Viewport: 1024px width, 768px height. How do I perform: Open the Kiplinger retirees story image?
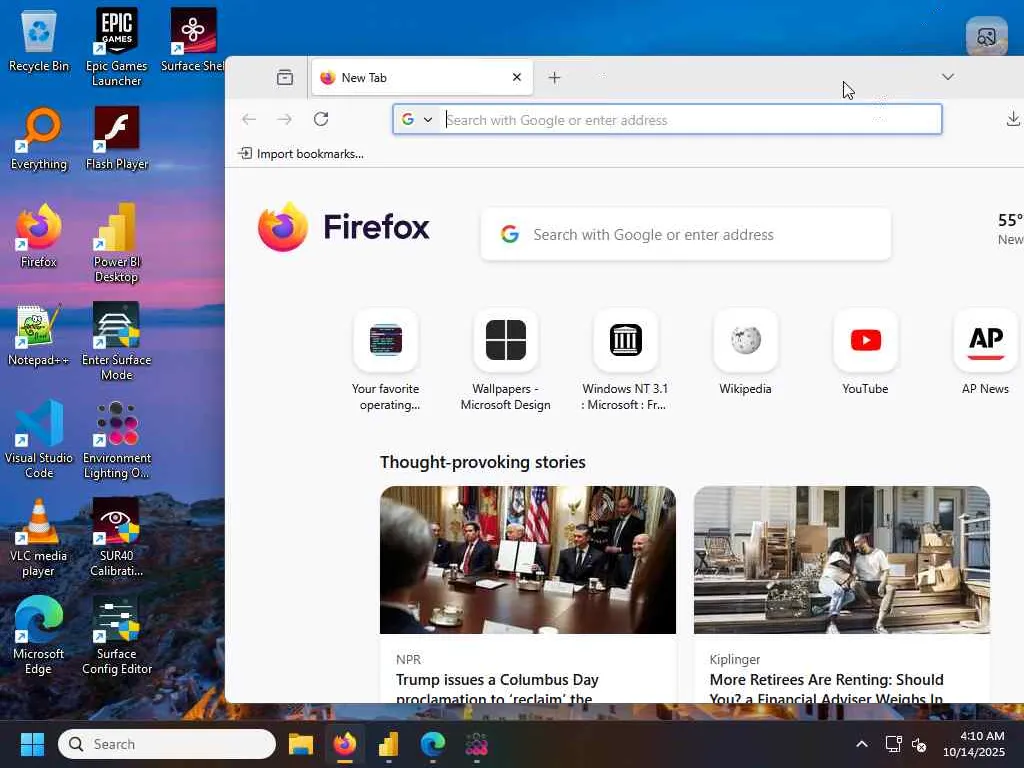[x=842, y=560]
